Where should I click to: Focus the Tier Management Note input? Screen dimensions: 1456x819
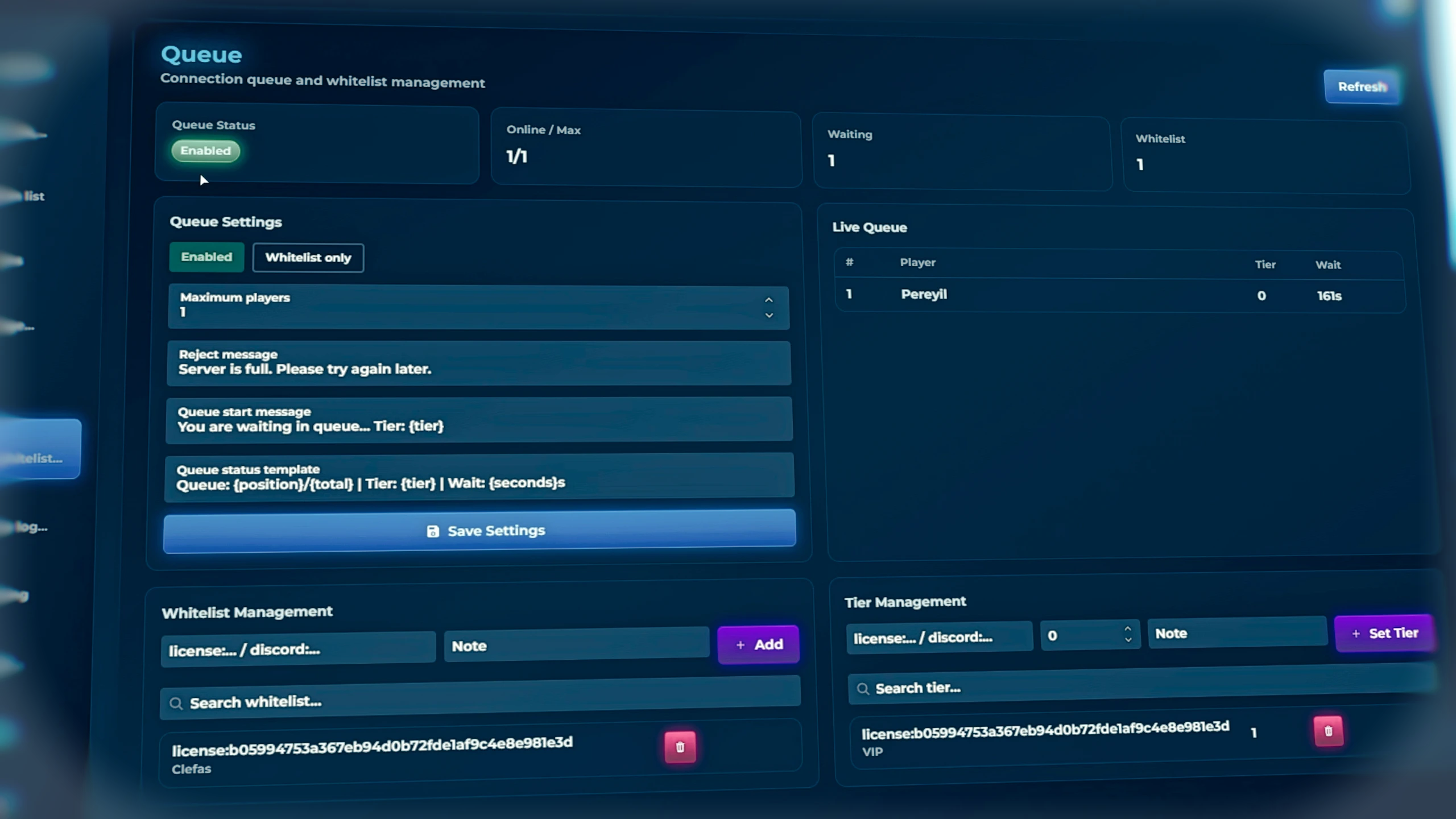pyautogui.click(x=1237, y=632)
